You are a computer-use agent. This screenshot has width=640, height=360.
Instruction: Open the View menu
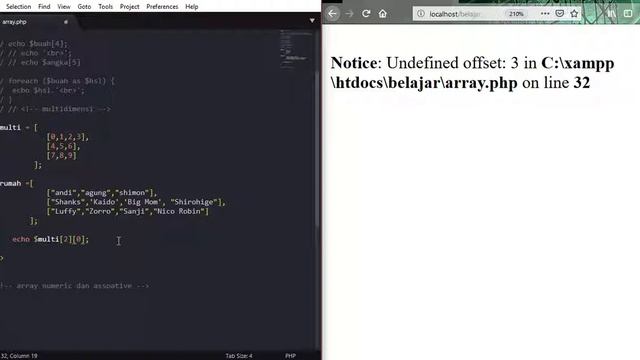click(x=64, y=7)
